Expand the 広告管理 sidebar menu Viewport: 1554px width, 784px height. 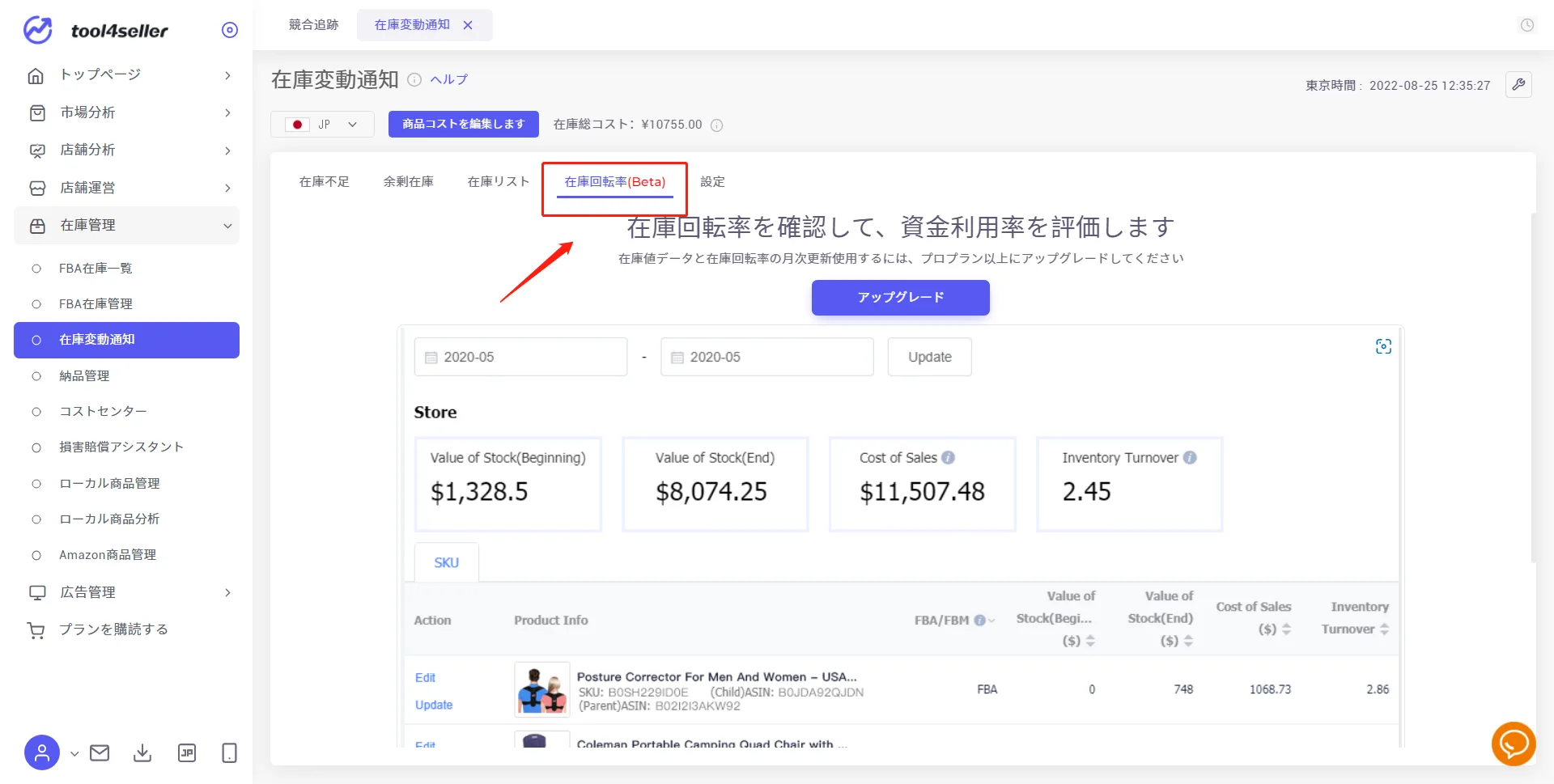coord(126,592)
